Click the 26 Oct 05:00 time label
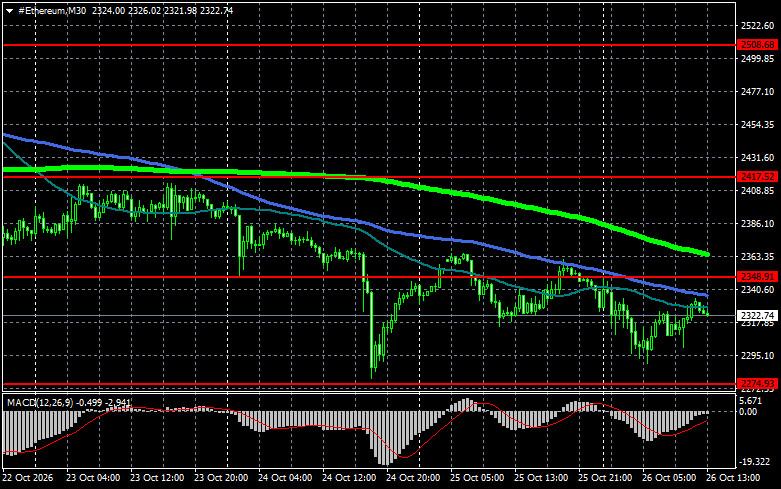 pos(669,478)
